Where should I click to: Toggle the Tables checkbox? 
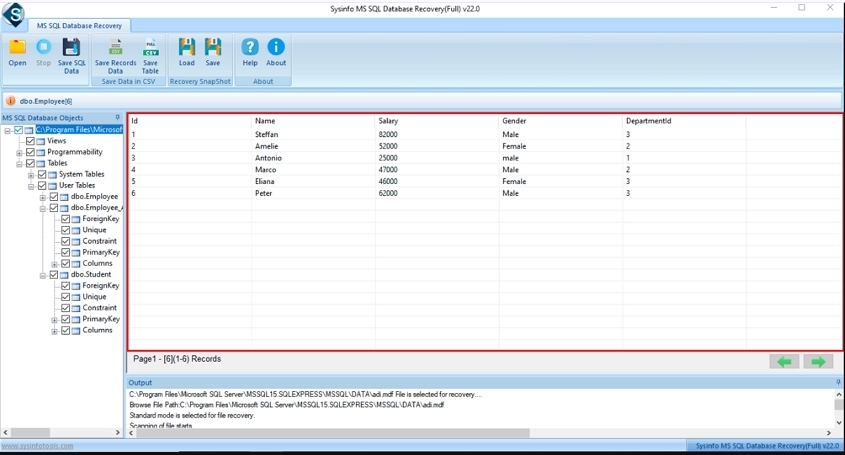30,163
